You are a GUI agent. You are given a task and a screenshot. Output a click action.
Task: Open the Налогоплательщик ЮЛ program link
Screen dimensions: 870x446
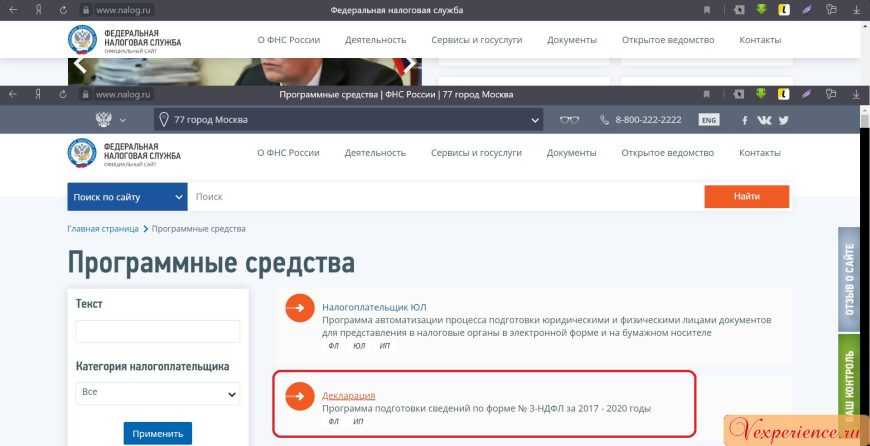(x=374, y=307)
